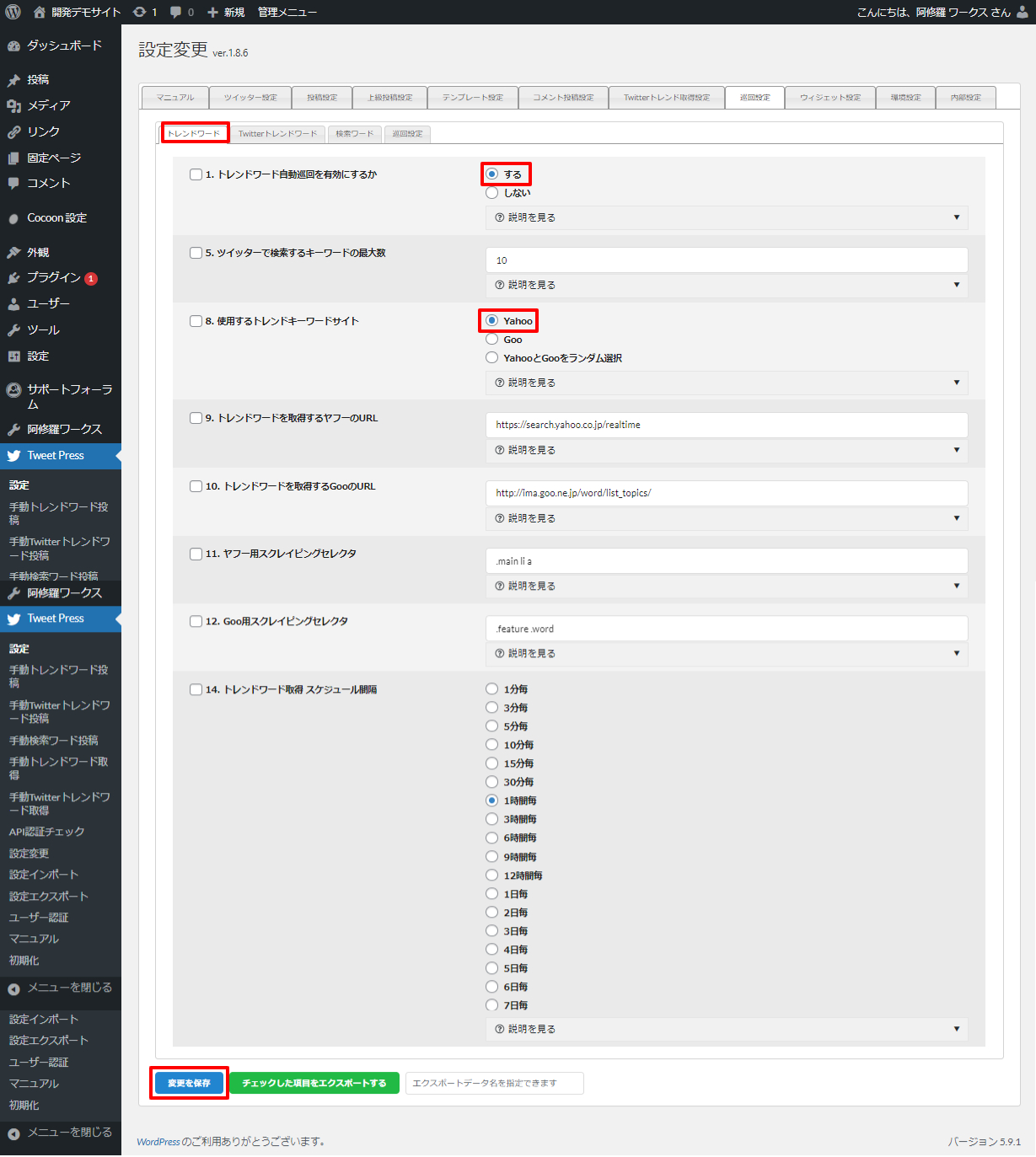Click the Yahoo realtime URL field

click(727, 425)
